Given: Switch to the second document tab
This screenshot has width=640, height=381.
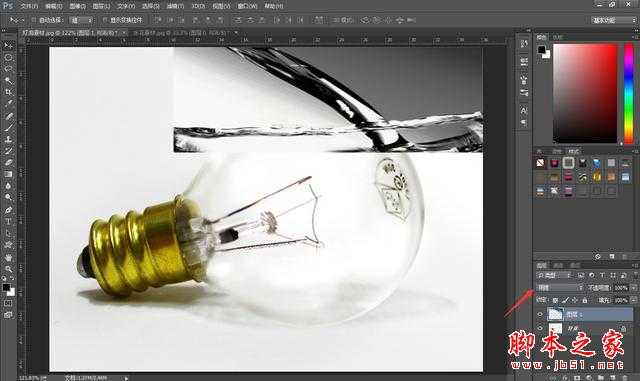Looking at the screenshot, I should tap(181, 33).
